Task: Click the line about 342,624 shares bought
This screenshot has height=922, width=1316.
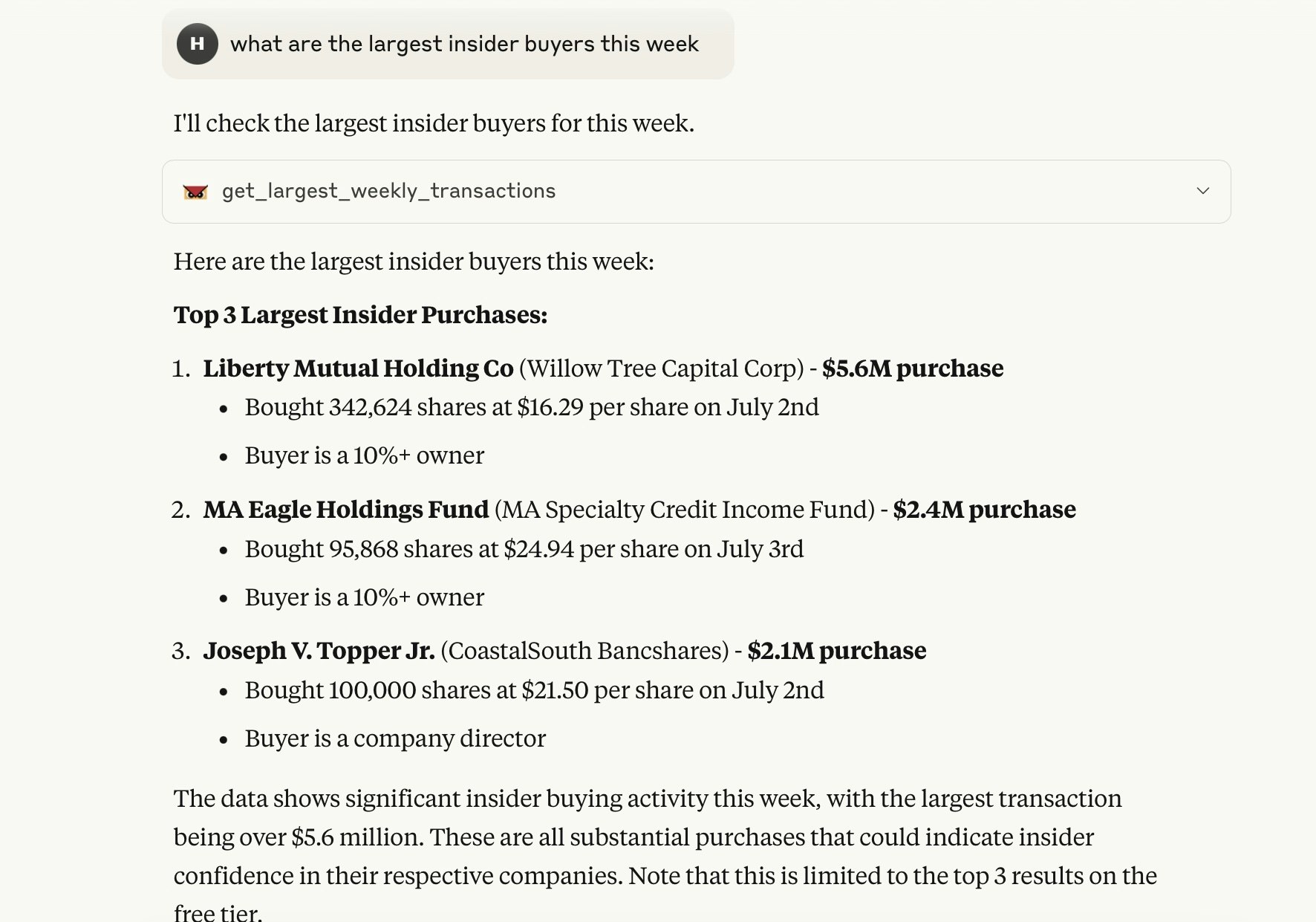Action: click(x=532, y=407)
